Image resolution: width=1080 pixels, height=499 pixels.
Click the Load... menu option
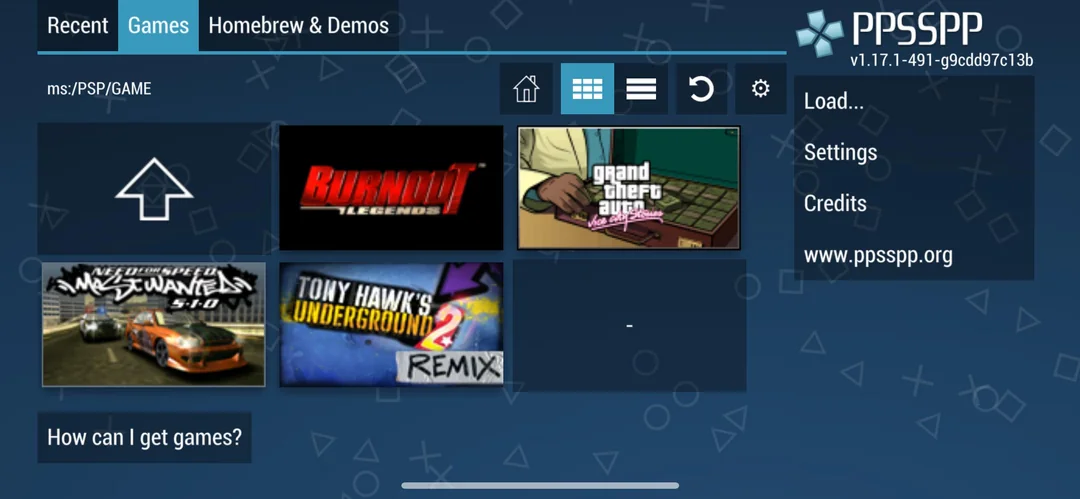pos(913,101)
